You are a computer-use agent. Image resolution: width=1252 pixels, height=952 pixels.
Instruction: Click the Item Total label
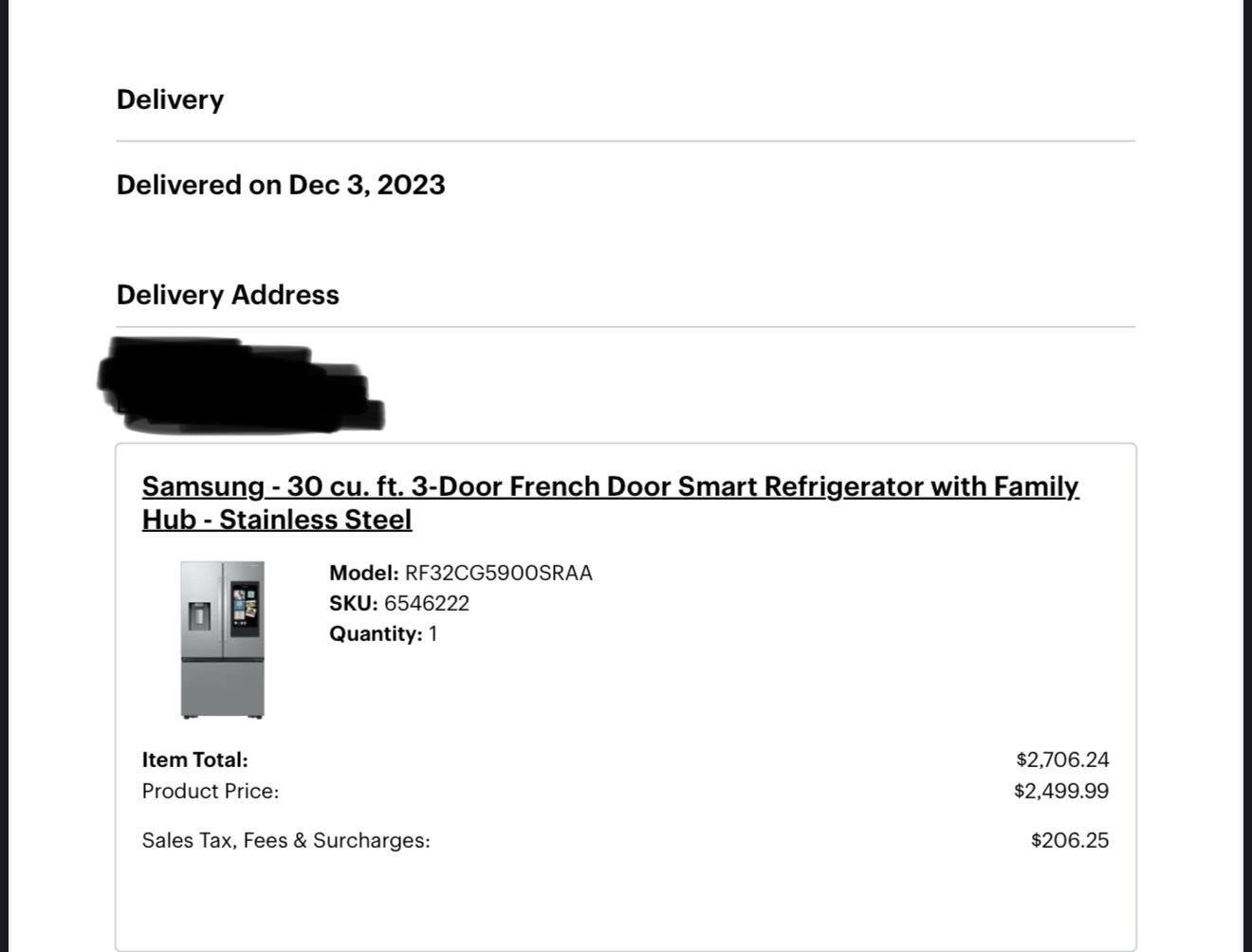(194, 760)
